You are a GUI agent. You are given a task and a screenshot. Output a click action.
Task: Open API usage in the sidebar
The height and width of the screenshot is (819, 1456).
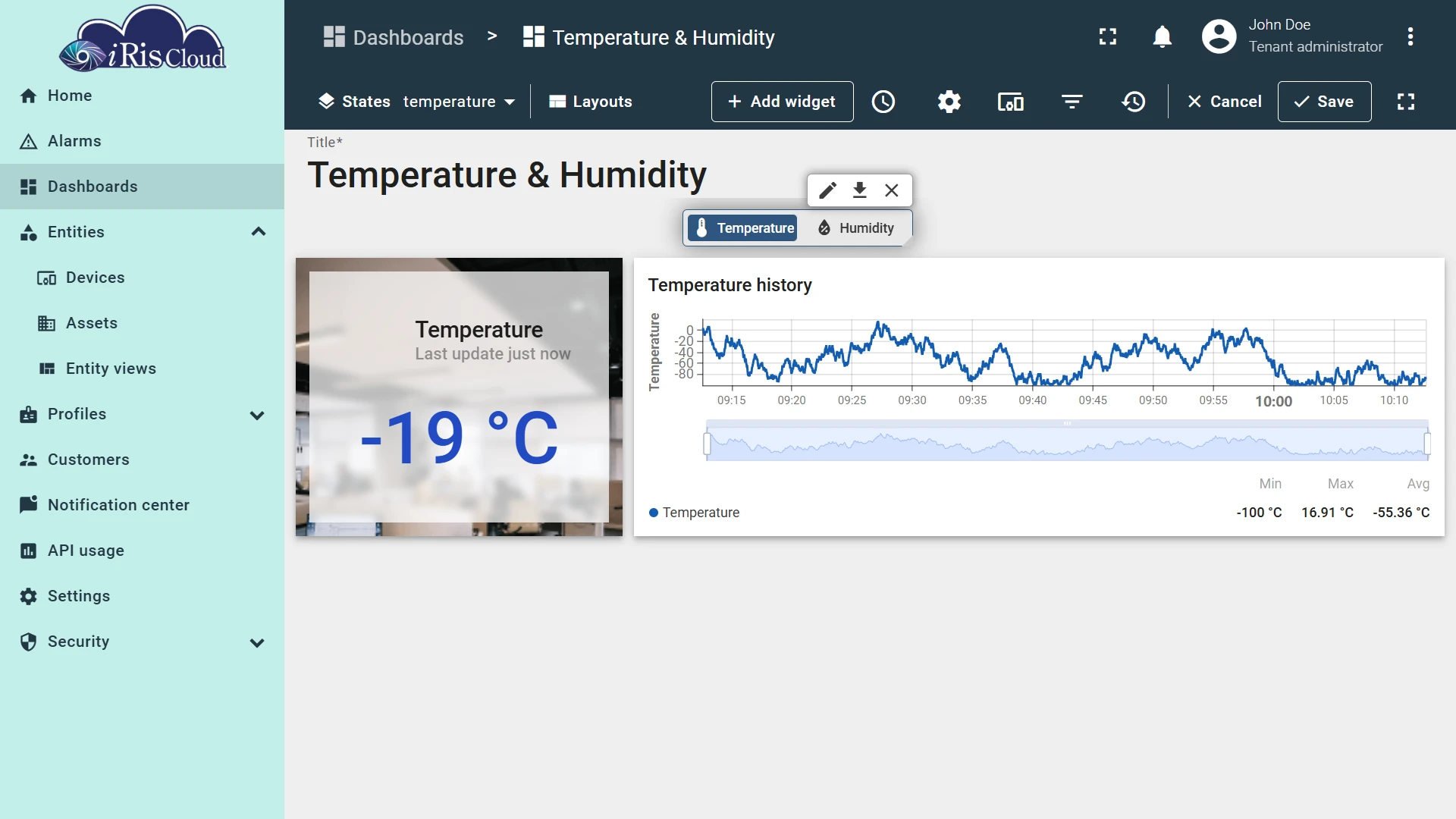point(142,551)
